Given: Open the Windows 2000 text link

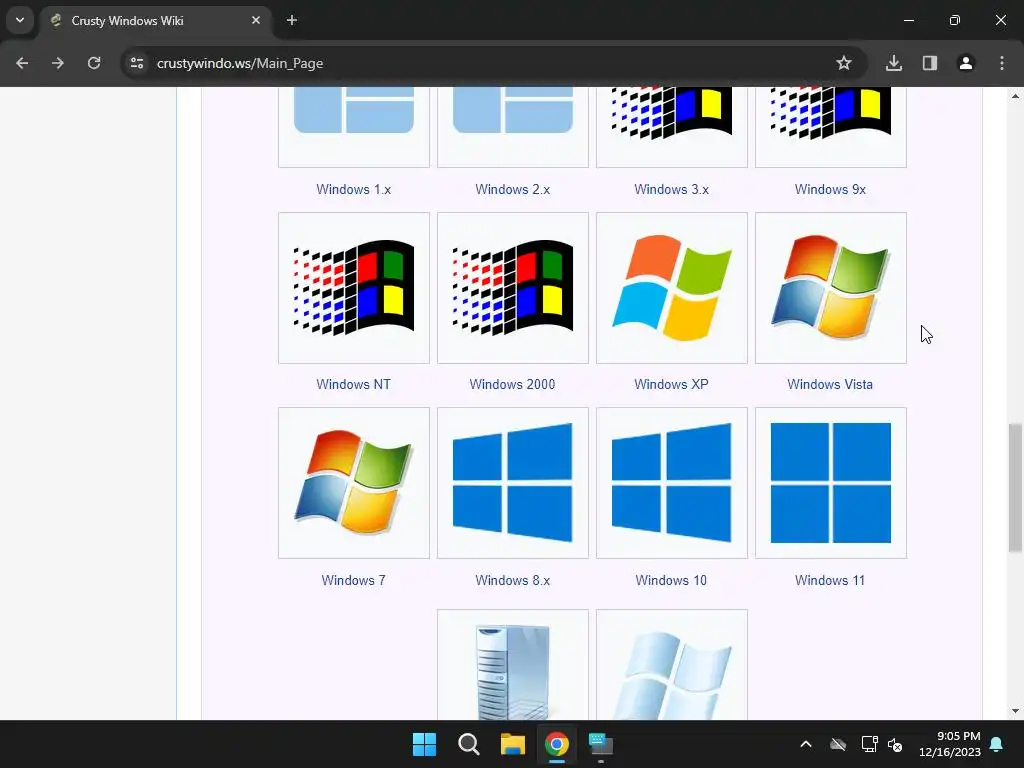Looking at the screenshot, I should (x=512, y=385).
